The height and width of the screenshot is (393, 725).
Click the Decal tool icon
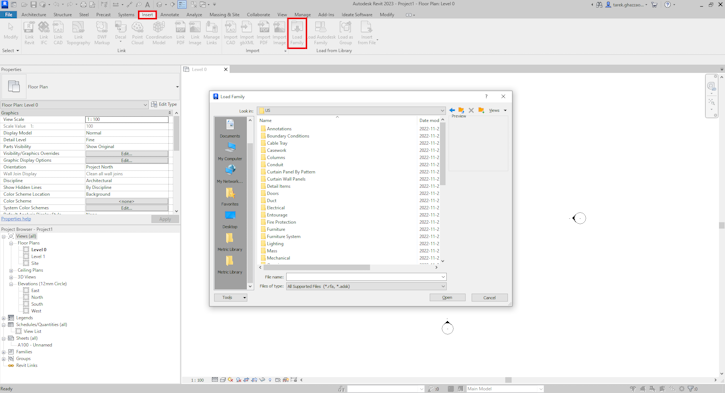point(121,33)
